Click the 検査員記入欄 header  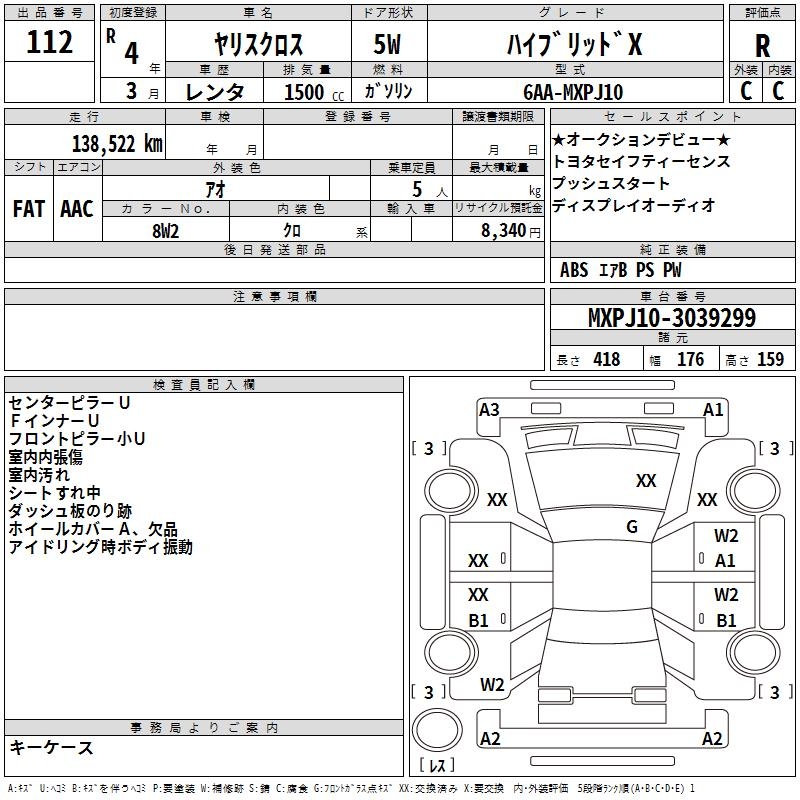point(204,385)
